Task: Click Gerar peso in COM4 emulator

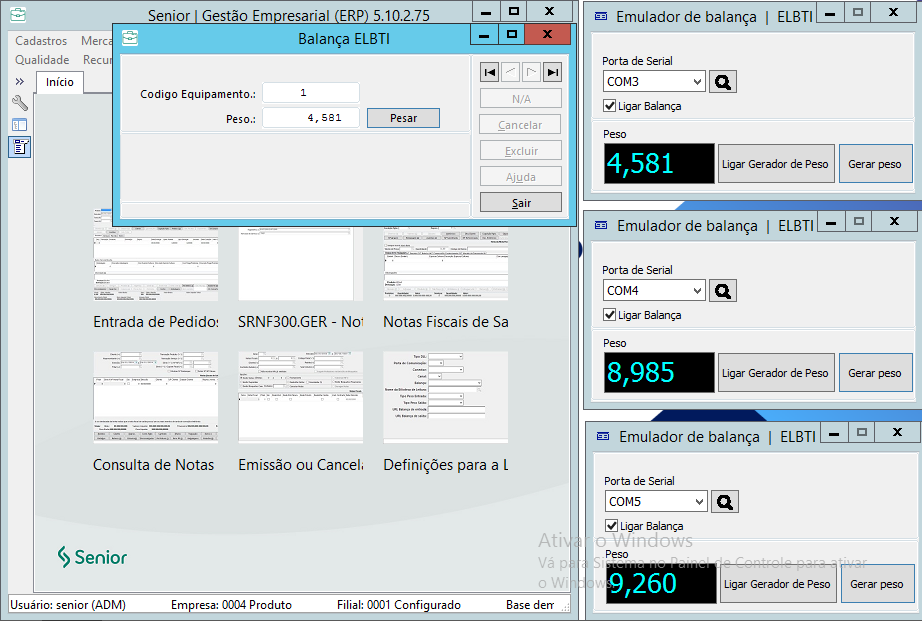Action: 875,373
